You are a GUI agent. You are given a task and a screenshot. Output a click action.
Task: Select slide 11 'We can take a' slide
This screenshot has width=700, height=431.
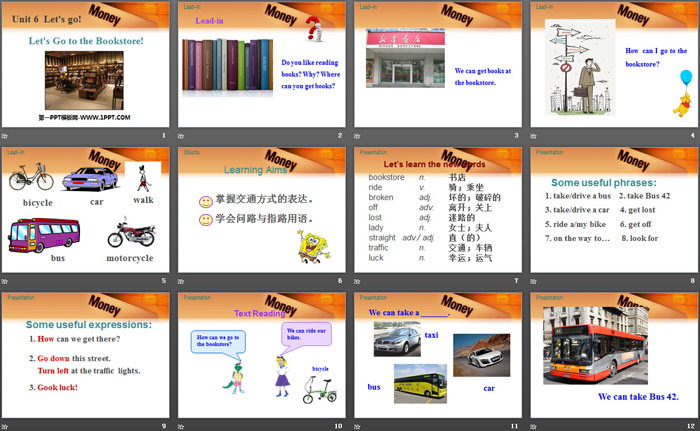tap(437, 355)
